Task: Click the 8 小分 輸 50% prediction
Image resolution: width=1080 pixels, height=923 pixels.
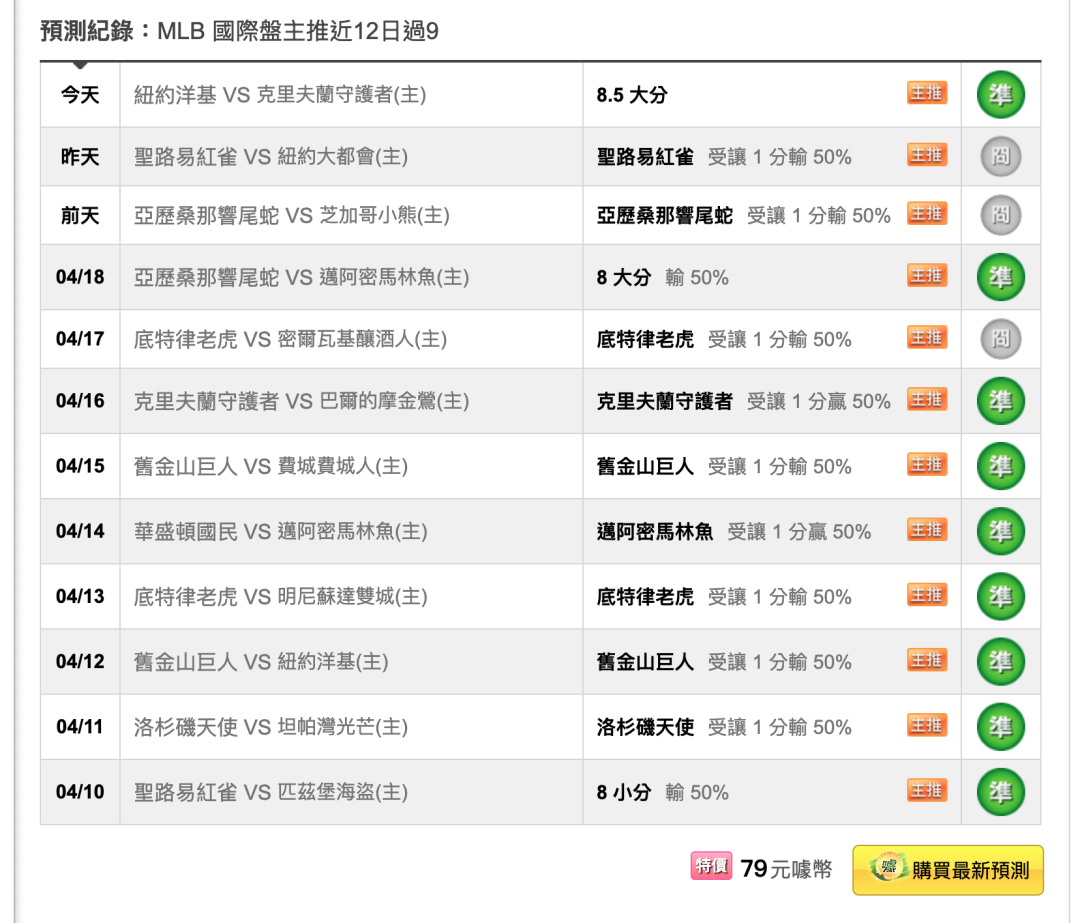Action: pos(663,792)
